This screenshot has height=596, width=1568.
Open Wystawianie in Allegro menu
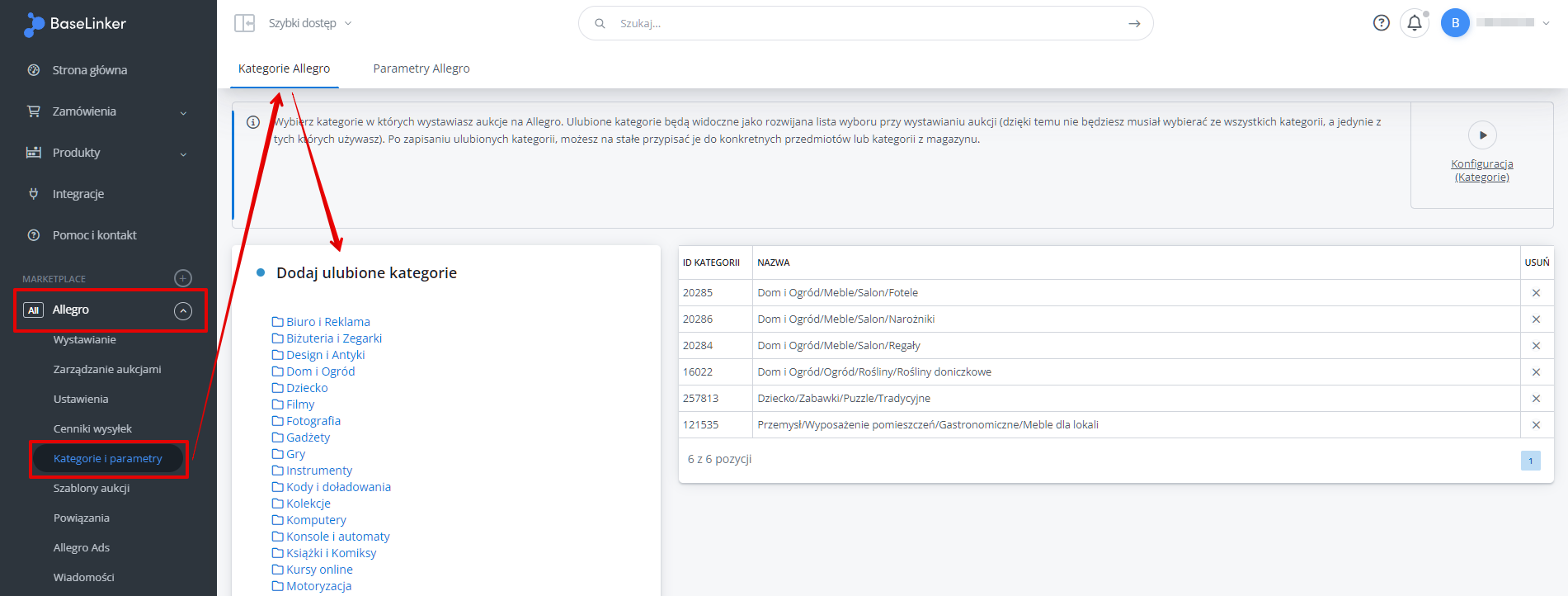[85, 340]
